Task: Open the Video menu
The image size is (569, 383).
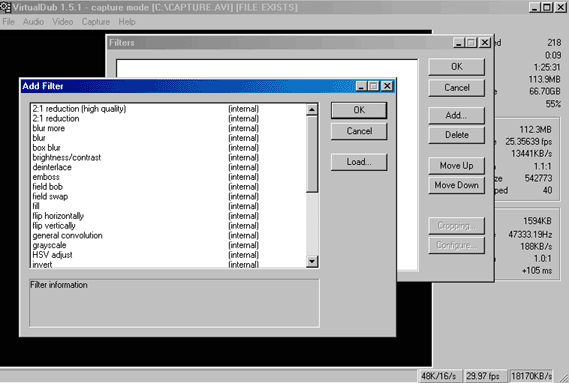Action: pyautogui.click(x=62, y=22)
